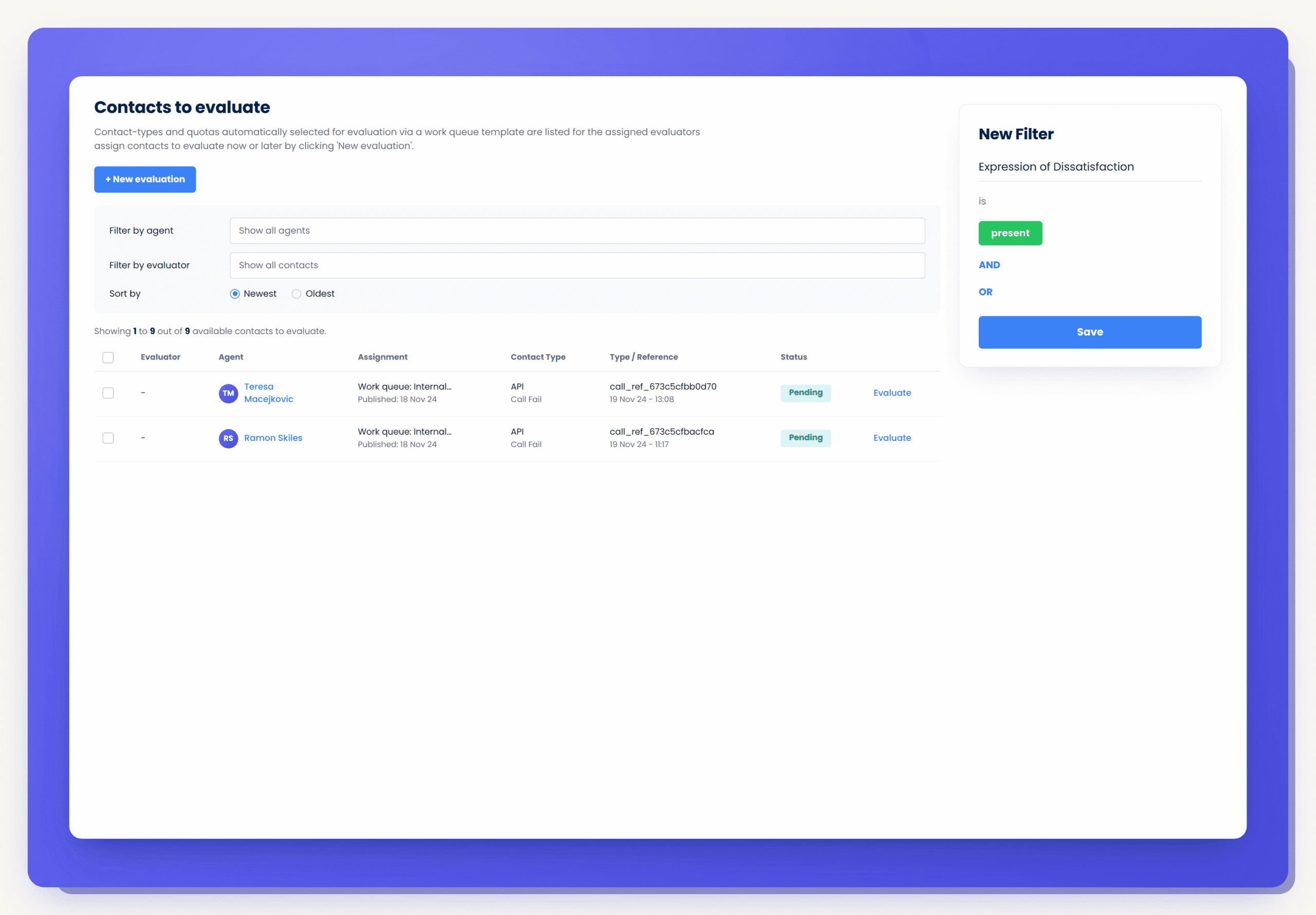Open the Filter by evaluator dropdown

[x=577, y=265]
